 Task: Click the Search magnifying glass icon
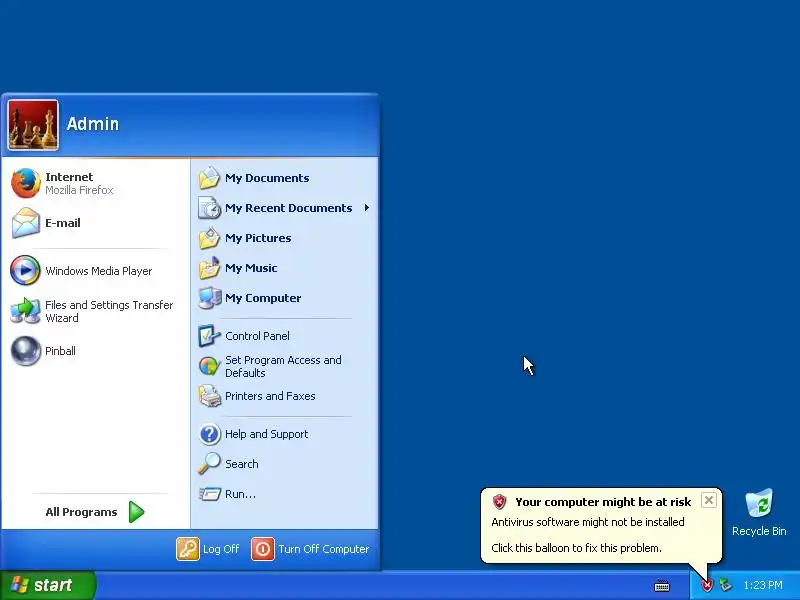pos(209,464)
